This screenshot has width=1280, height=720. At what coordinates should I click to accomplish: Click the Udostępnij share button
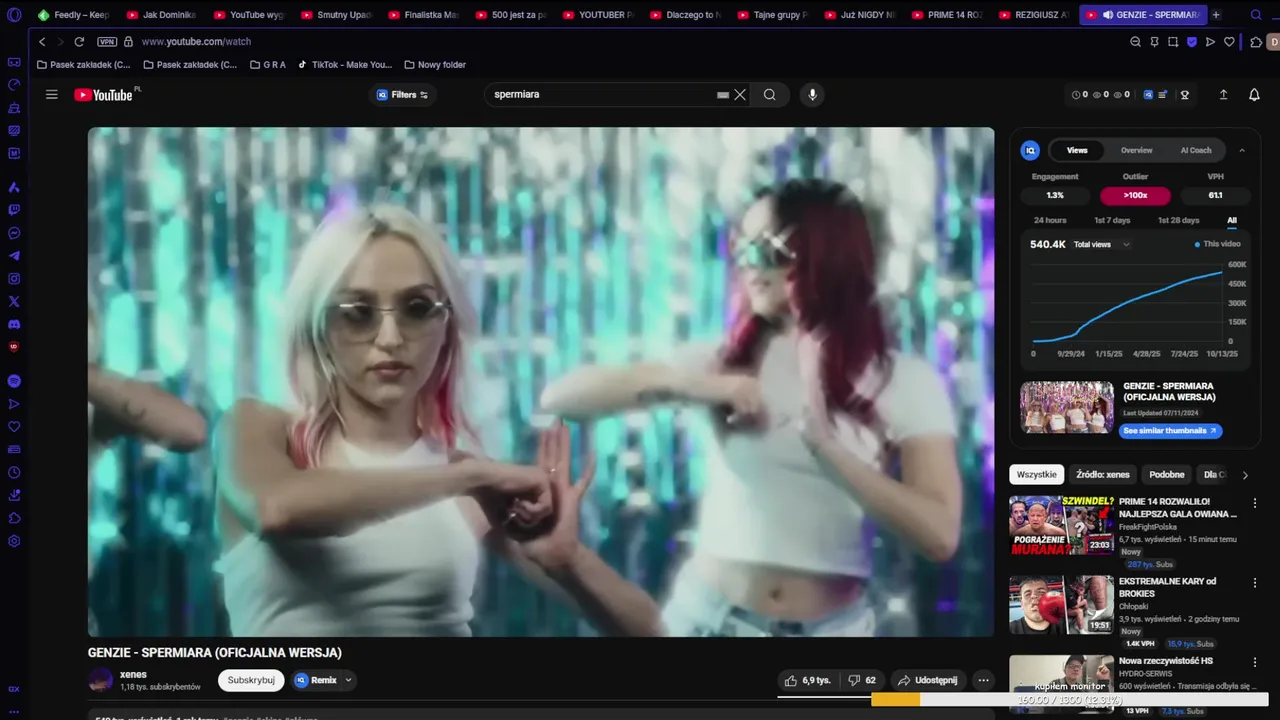[x=928, y=680]
